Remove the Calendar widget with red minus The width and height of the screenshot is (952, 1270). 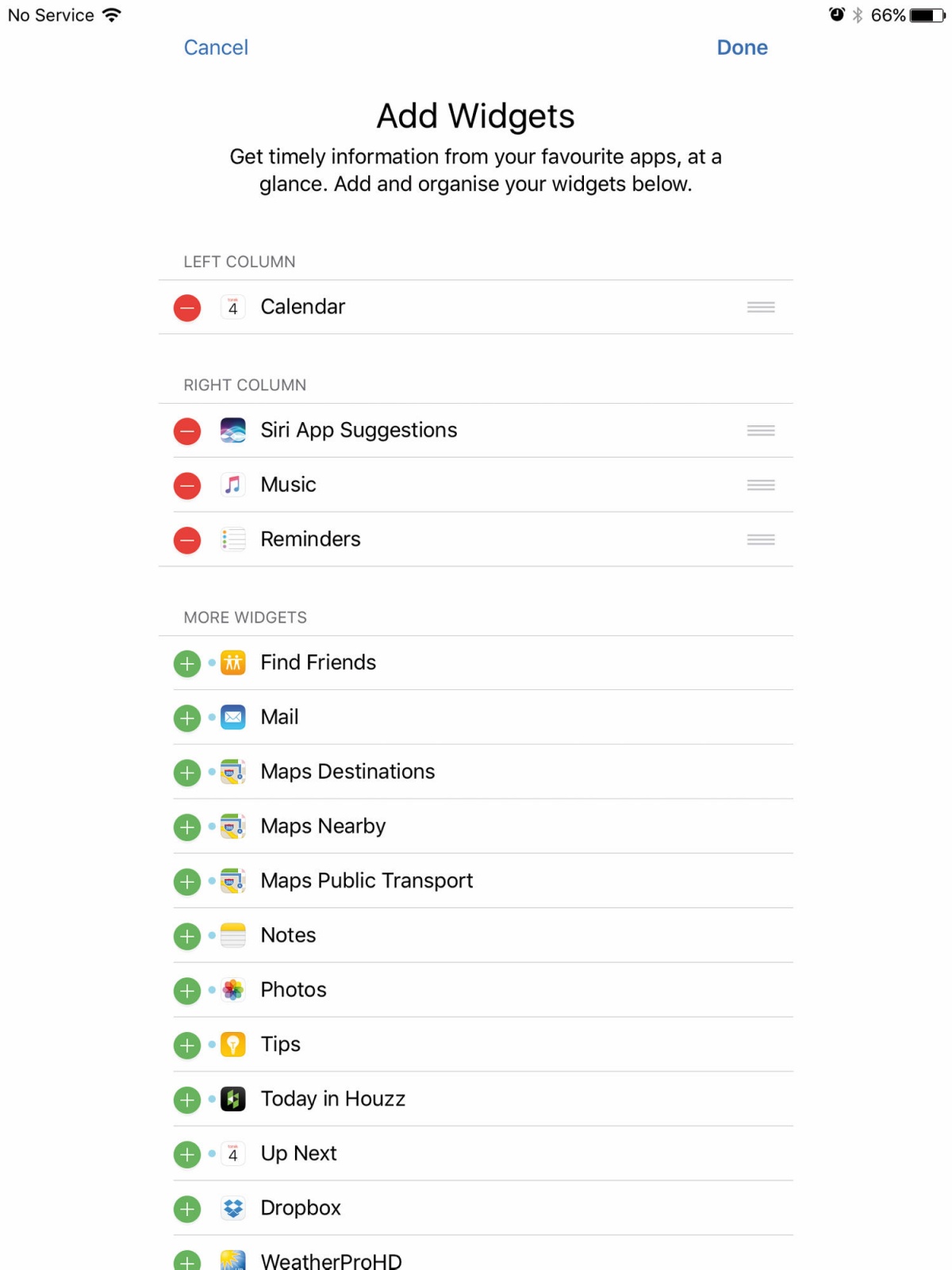point(187,308)
